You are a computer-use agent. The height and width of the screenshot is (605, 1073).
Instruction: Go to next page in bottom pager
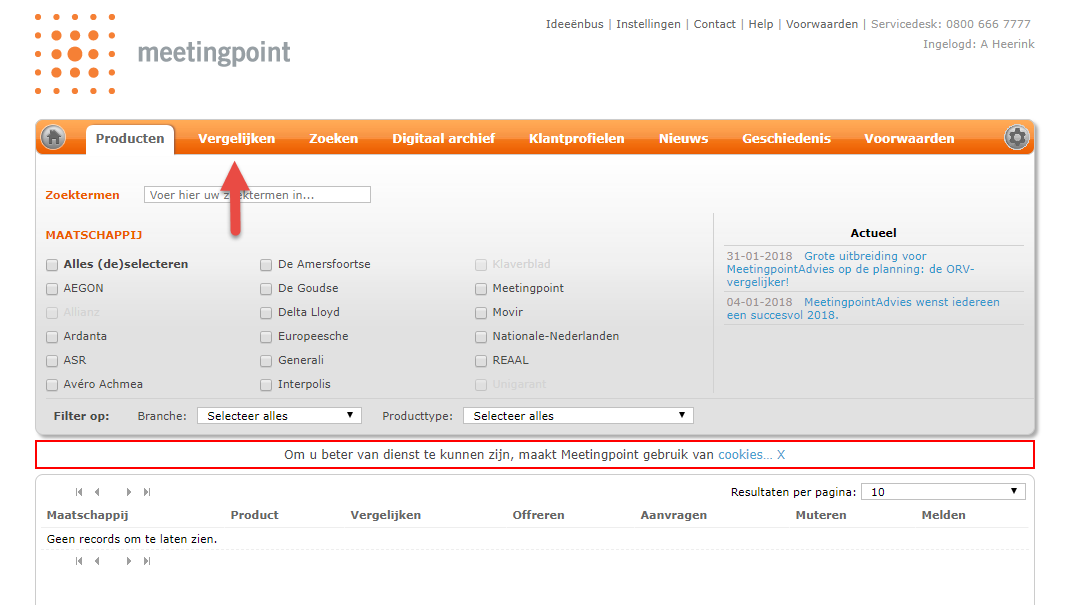tap(128, 561)
